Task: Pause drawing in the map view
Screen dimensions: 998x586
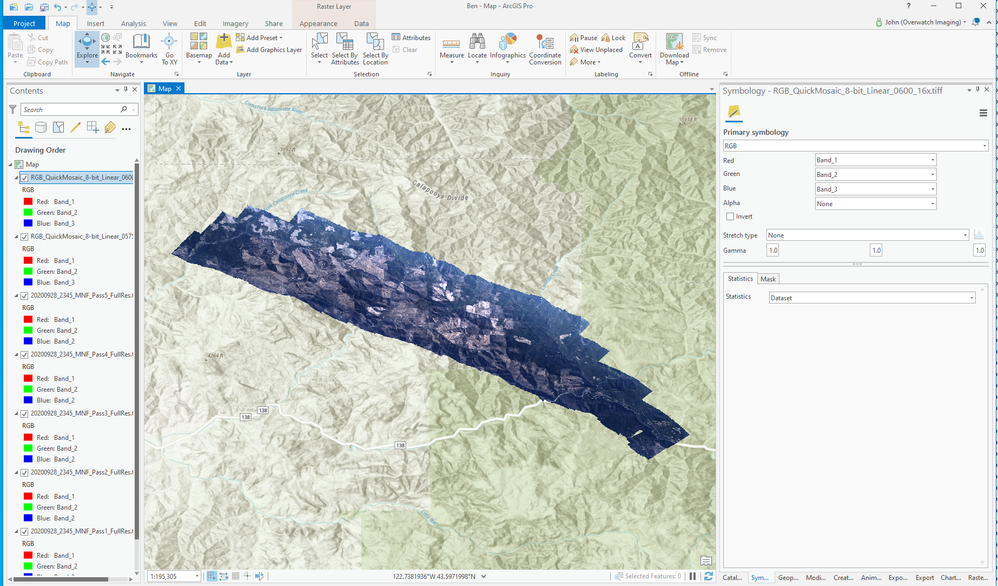Action: (x=693, y=576)
